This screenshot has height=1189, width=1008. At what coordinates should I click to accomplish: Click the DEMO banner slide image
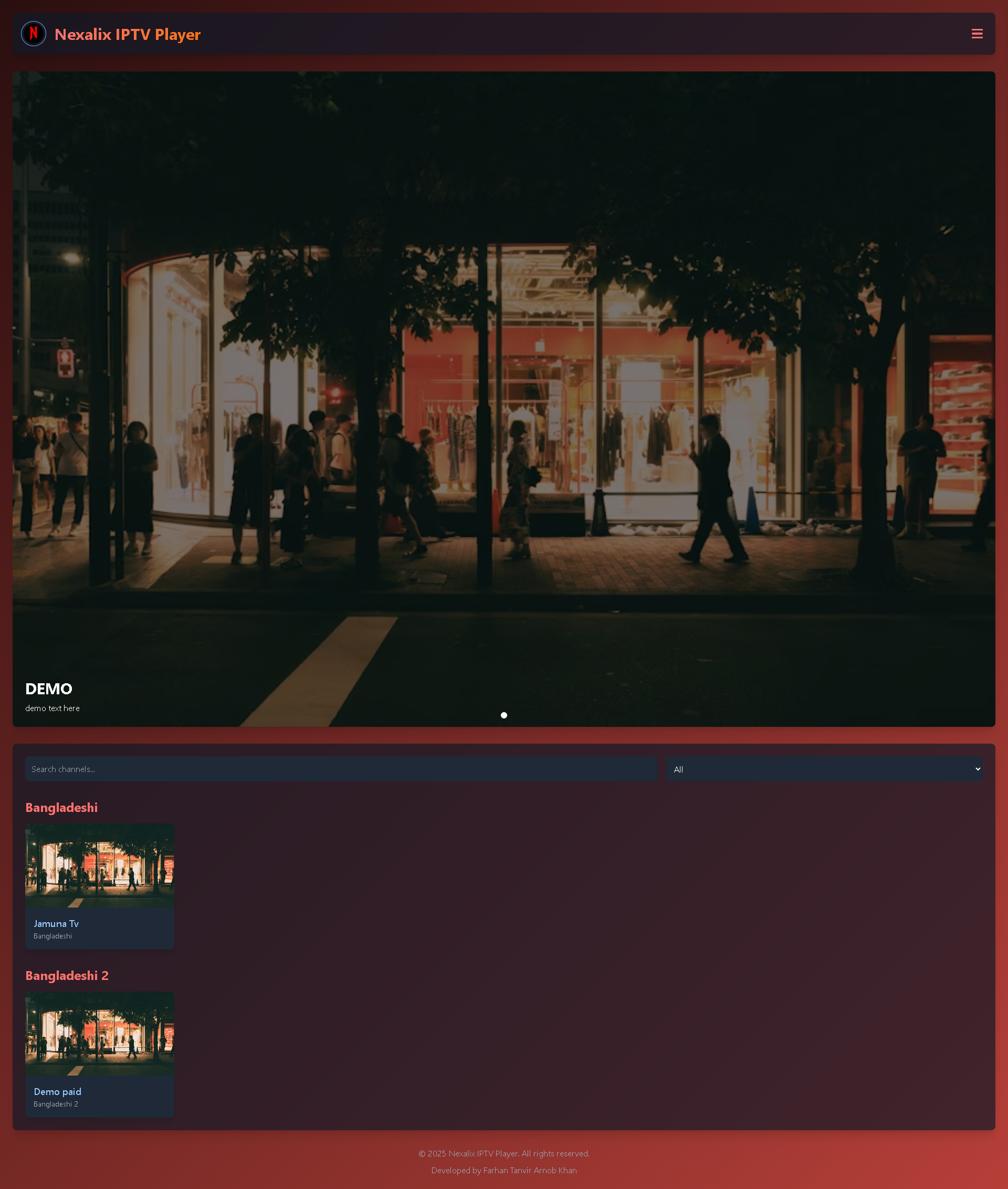(503, 372)
